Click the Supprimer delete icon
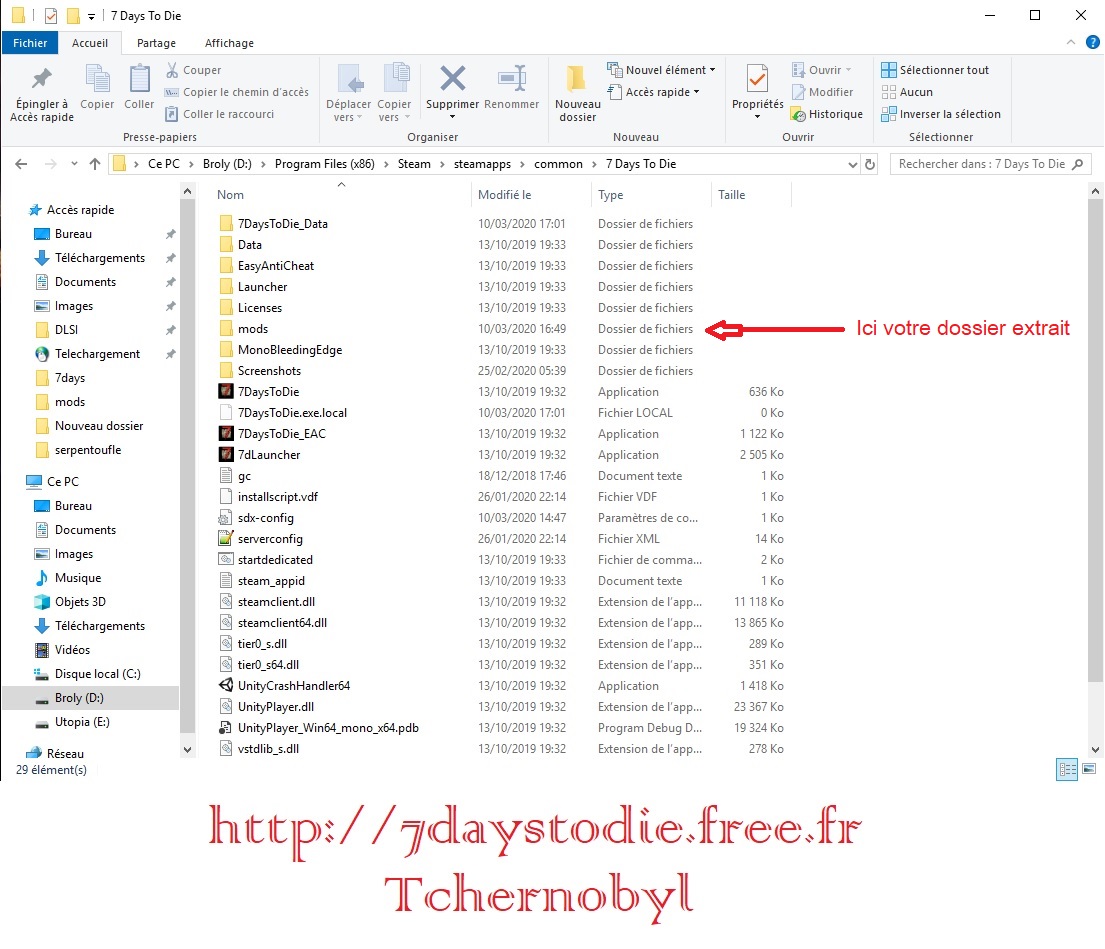 coord(452,78)
